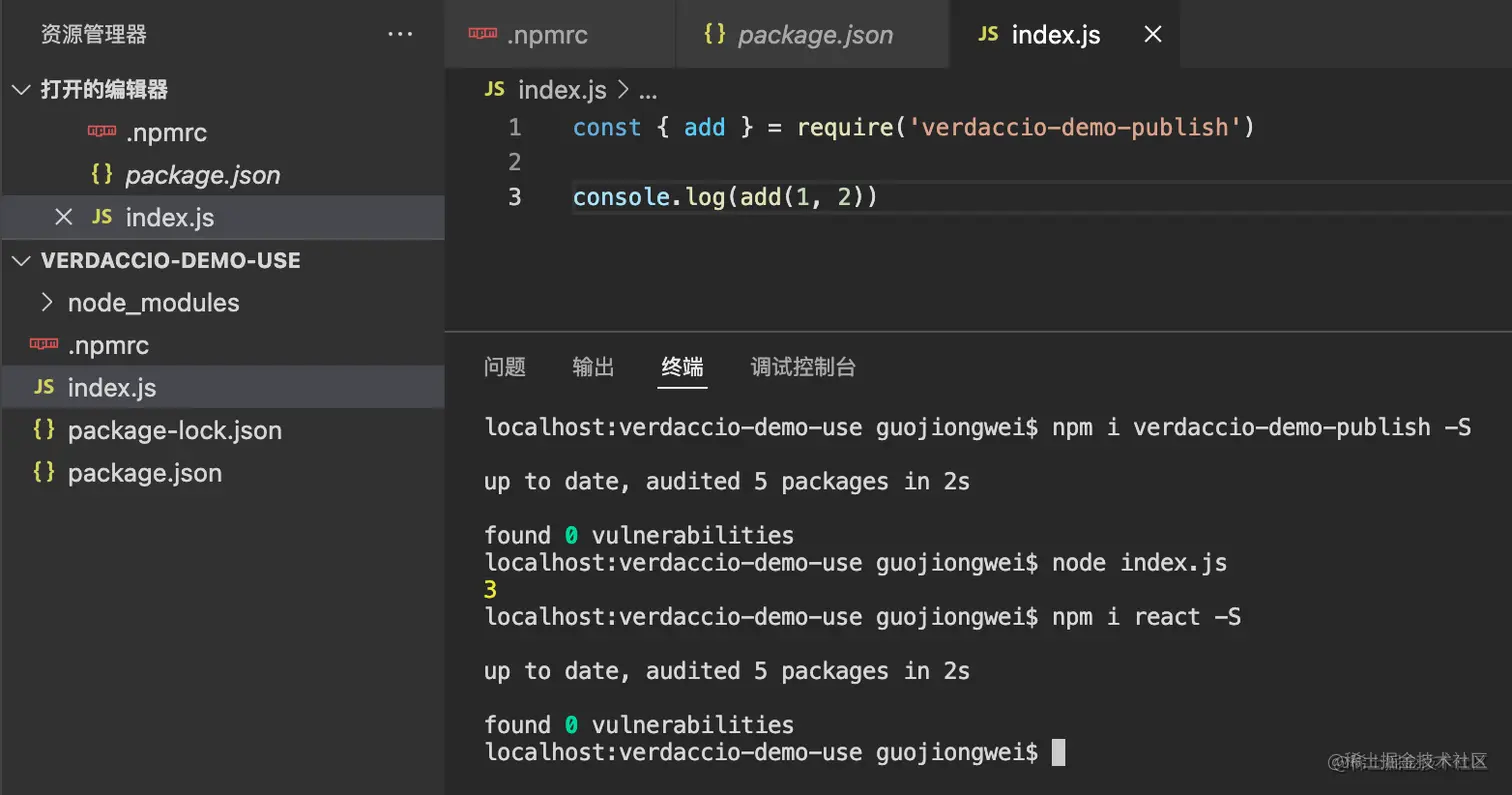The image size is (1512, 795).
Task: Open the 调试控制台 panel tab
Action: click(x=803, y=367)
